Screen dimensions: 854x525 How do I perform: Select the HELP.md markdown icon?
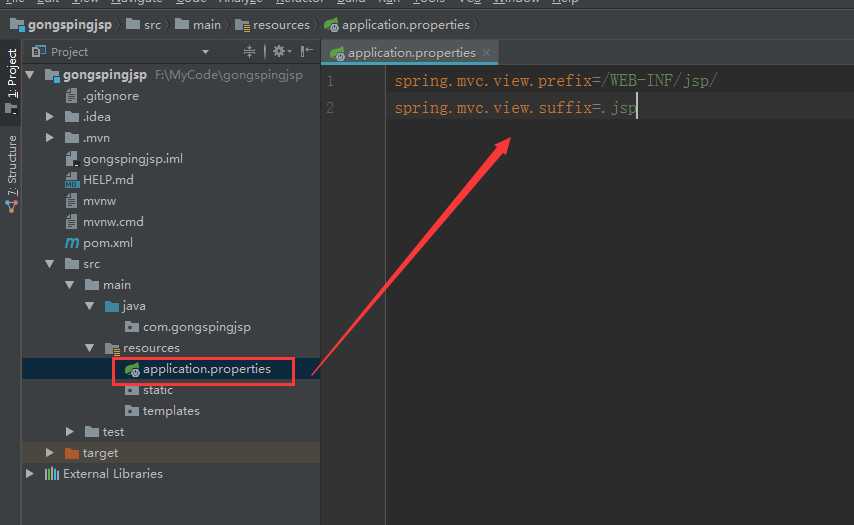click(71, 180)
